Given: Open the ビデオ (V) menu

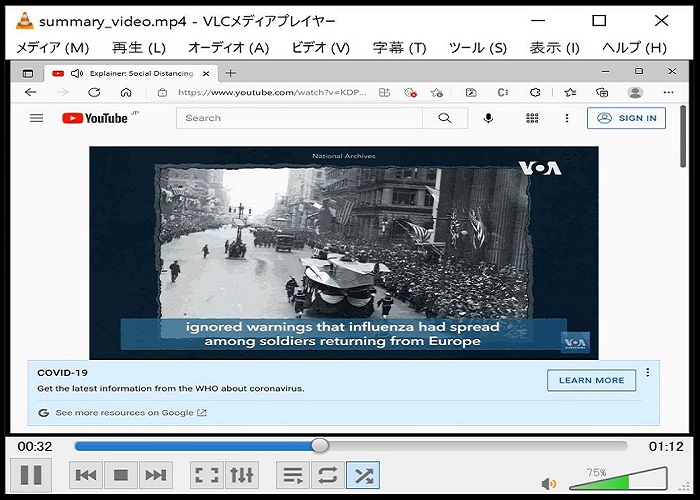Looking at the screenshot, I should click(321, 47).
